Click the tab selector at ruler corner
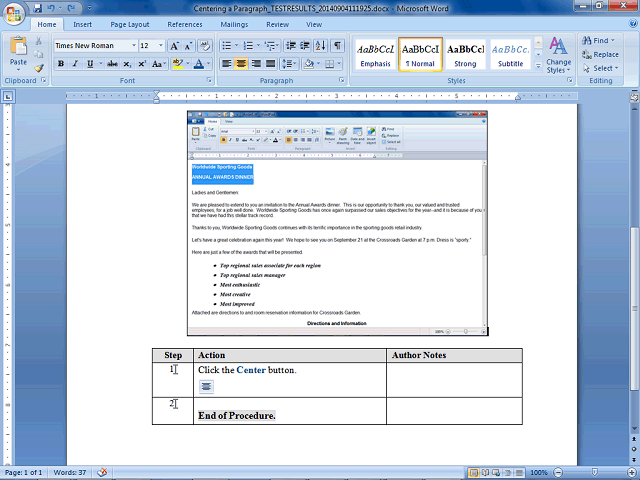Image resolution: width=640 pixels, height=480 pixels. click(8, 97)
